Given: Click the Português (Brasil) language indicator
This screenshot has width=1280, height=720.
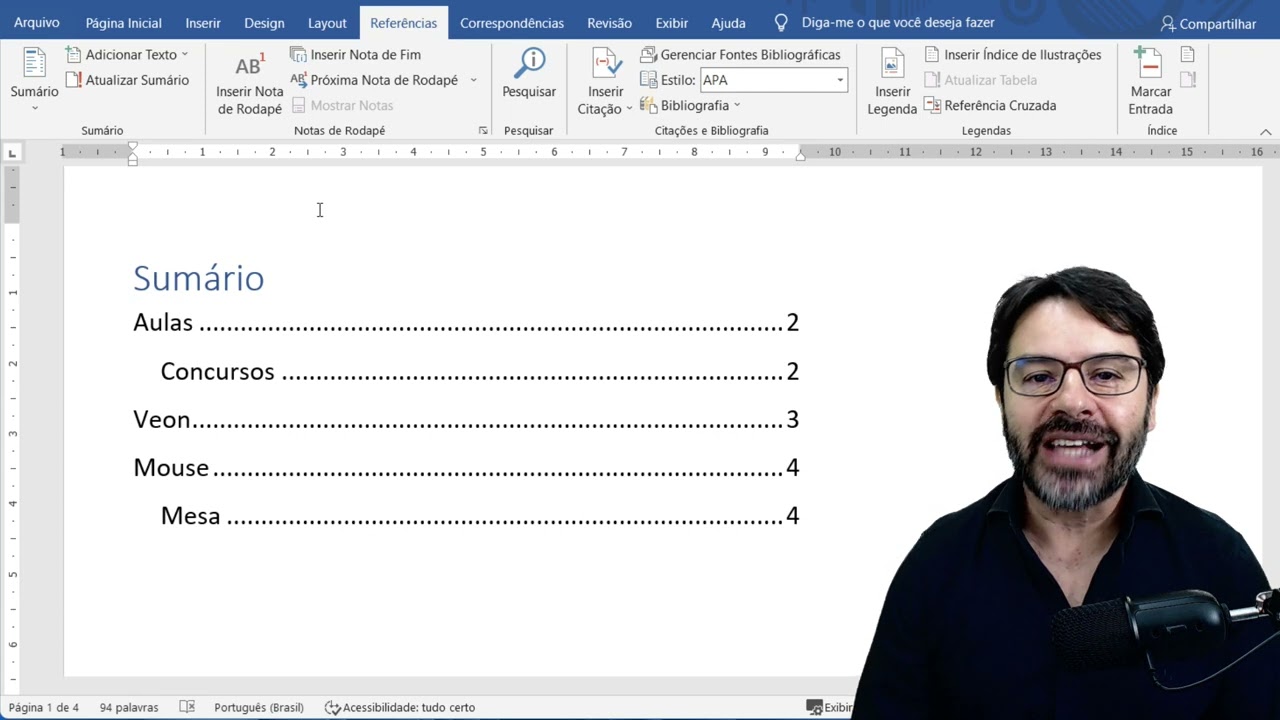Looking at the screenshot, I should pos(259,707).
